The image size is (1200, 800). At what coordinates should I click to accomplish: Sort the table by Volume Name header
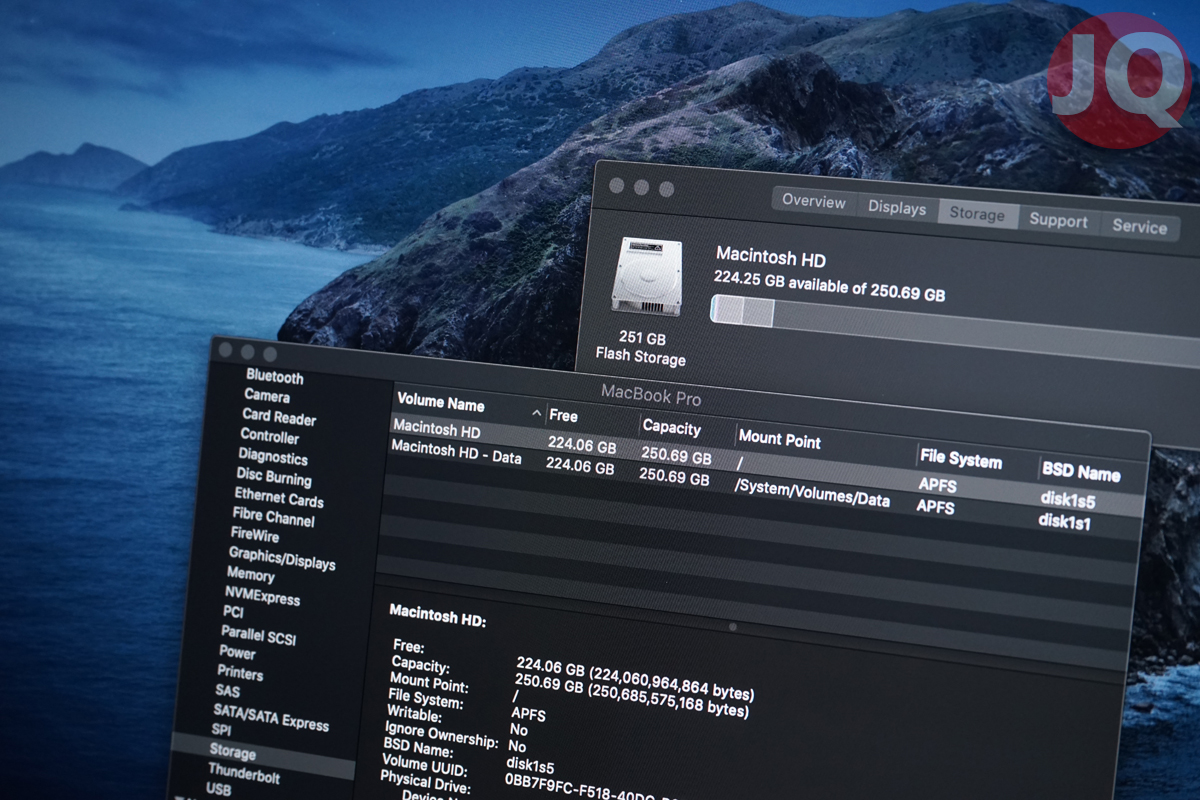pos(441,403)
